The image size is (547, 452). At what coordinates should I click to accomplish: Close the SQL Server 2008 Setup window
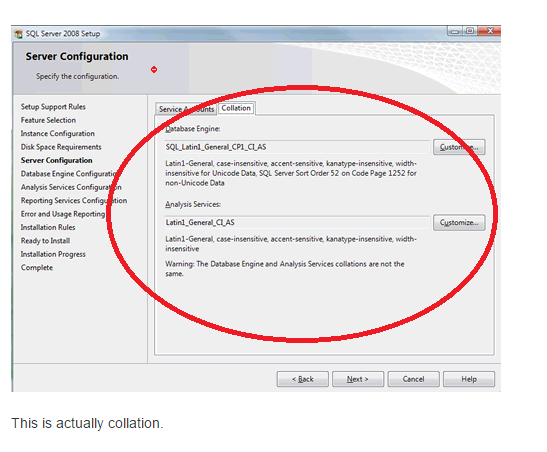pyautogui.click(x=489, y=31)
